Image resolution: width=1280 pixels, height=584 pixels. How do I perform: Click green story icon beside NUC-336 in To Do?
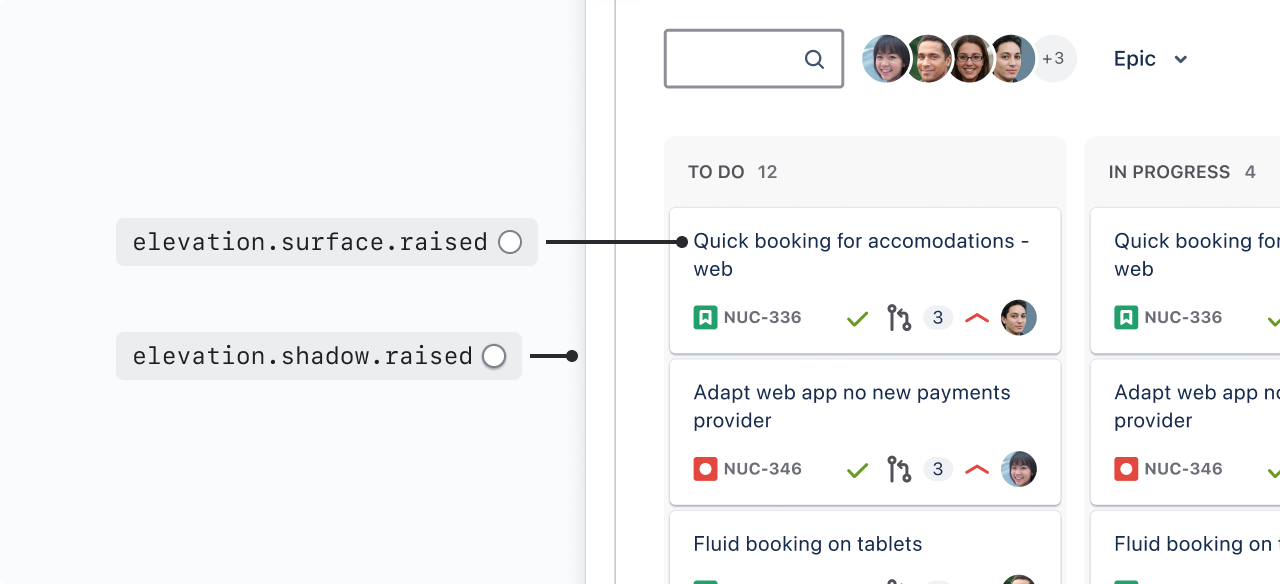(705, 318)
